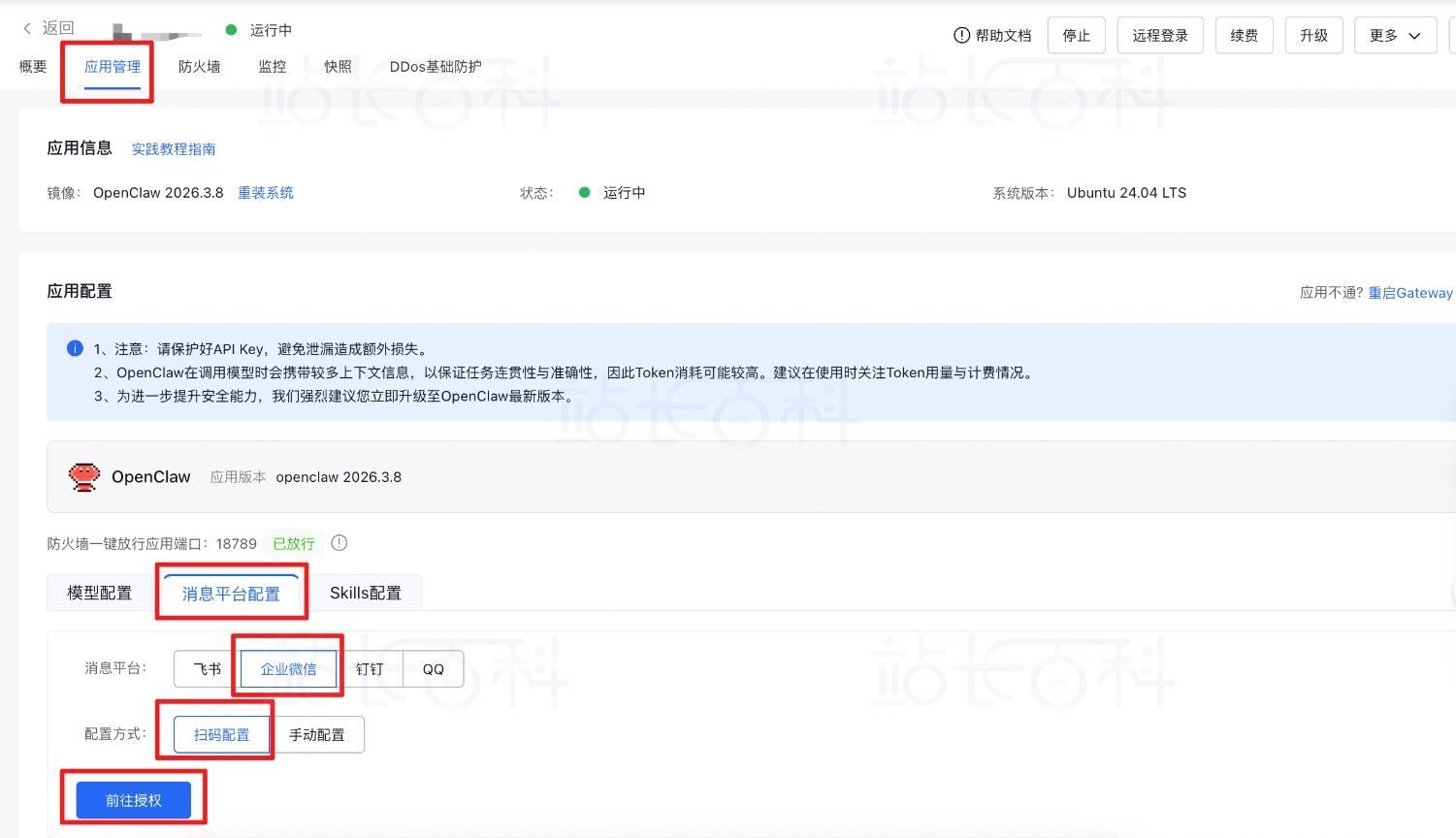Switch to the 概要 tab
Viewport: 1456px width, 838px height.
(x=33, y=66)
